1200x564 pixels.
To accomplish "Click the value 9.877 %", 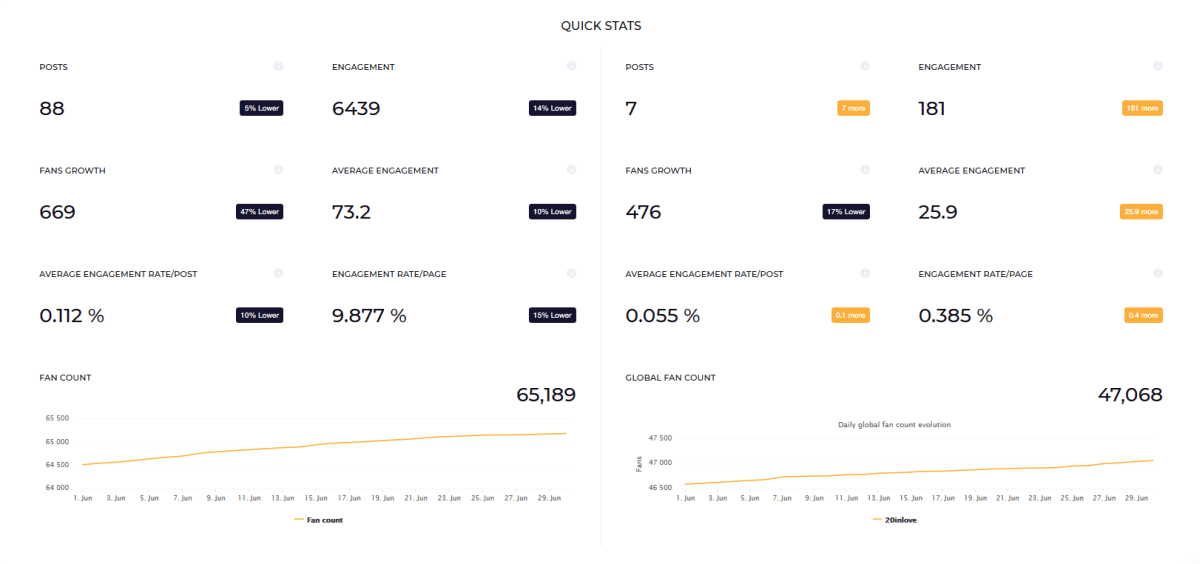I will pos(369,316).
